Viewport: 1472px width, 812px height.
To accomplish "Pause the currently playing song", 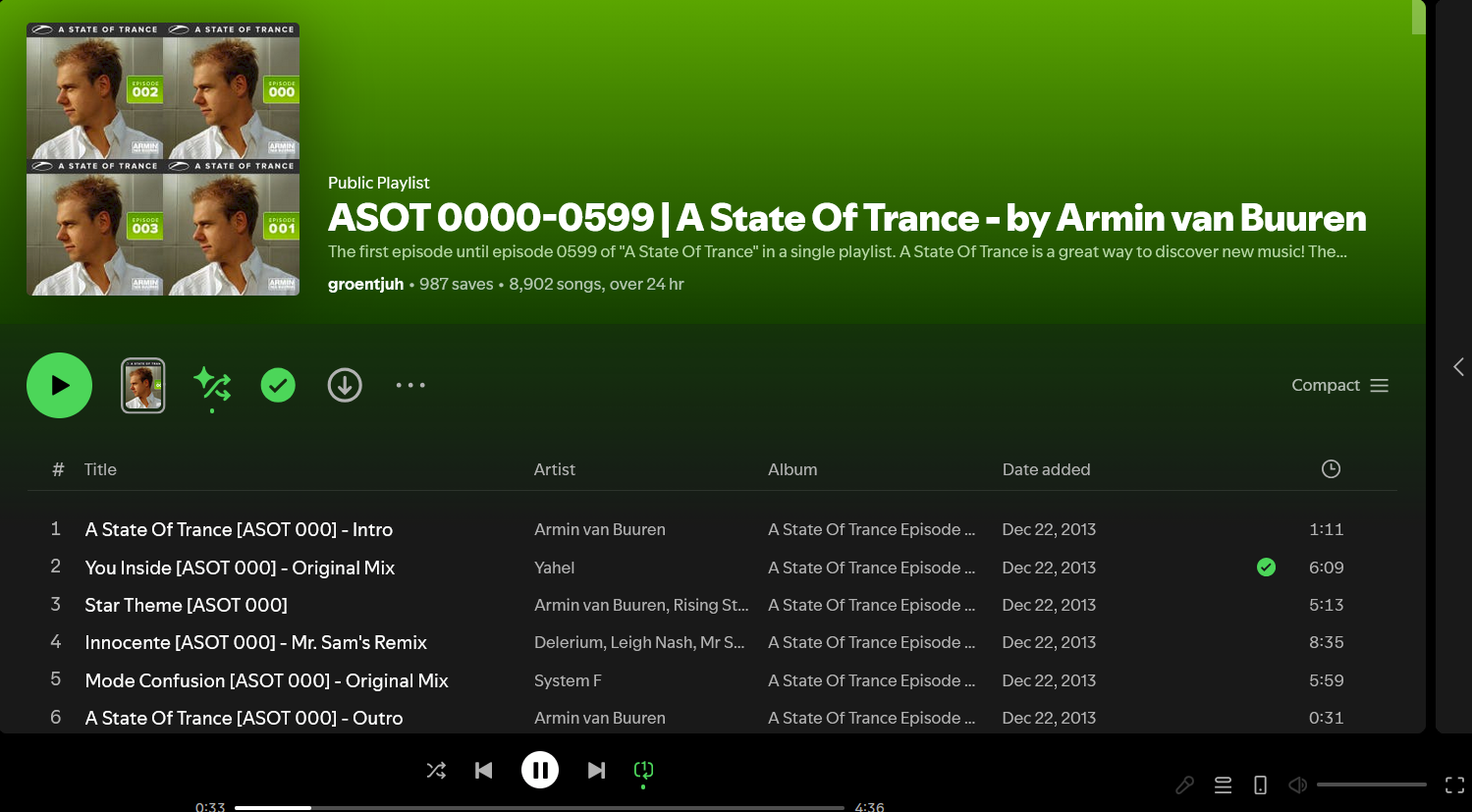I will coord(540,771).
